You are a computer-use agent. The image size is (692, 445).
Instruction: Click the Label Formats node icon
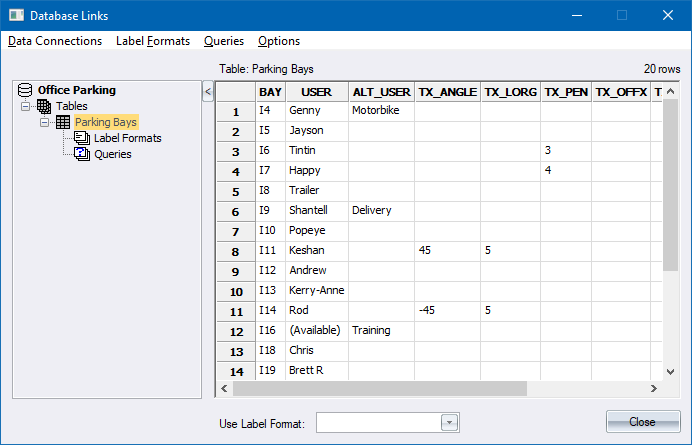(x=82, y=138)
